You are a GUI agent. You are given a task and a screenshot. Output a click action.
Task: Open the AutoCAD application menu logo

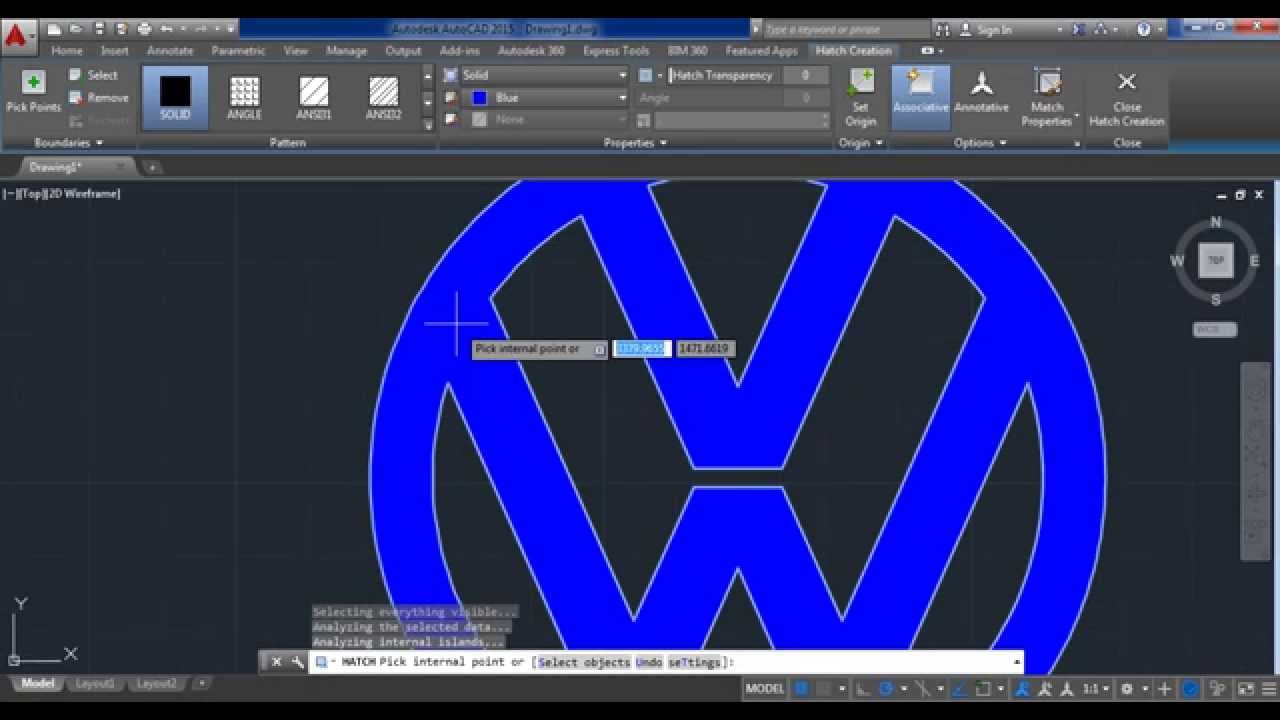pos(16,37)
